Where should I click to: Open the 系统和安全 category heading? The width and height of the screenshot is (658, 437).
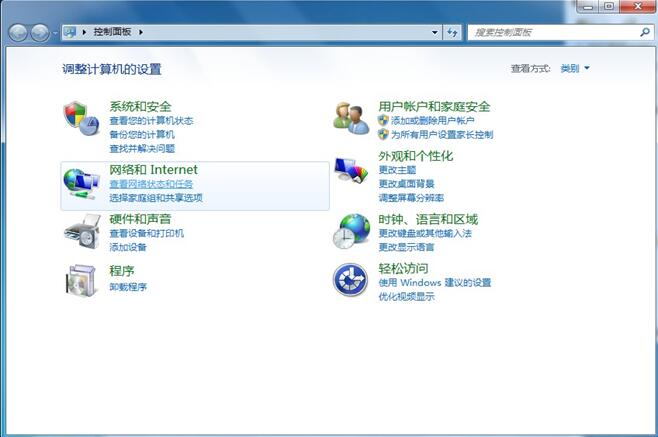140,107
